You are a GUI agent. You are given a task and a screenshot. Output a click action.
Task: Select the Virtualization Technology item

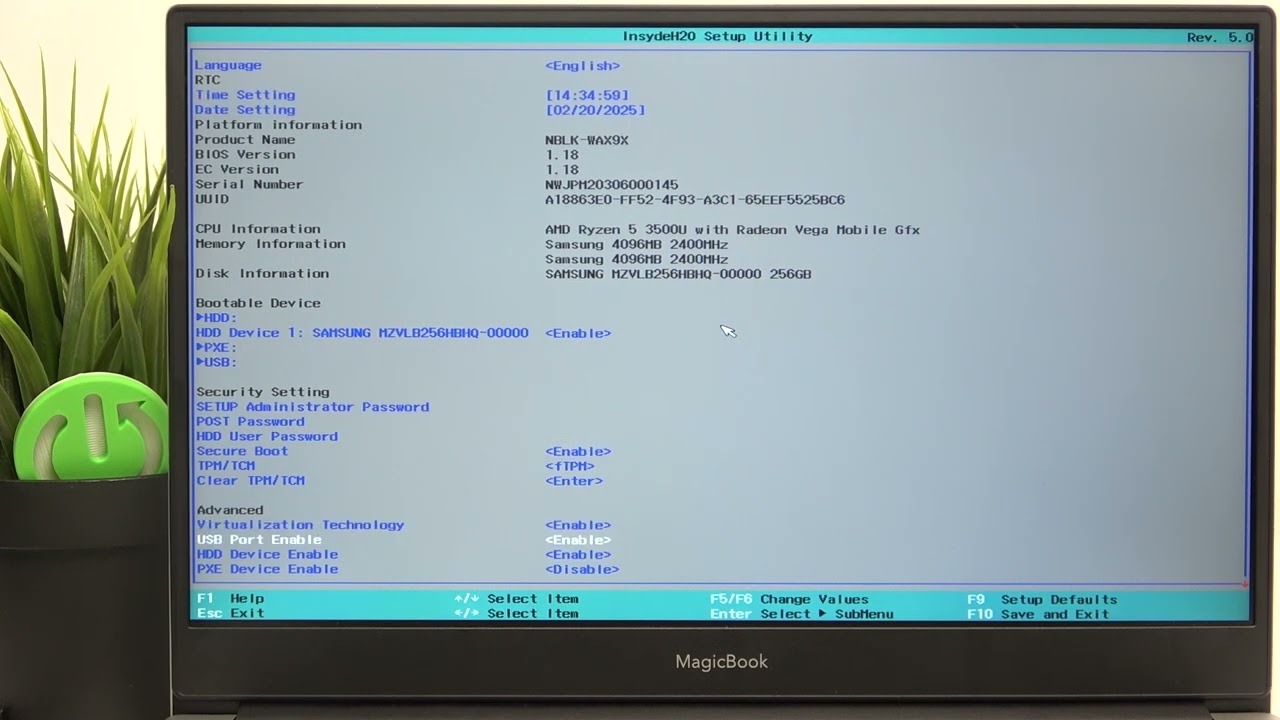[x=300, y=525]
